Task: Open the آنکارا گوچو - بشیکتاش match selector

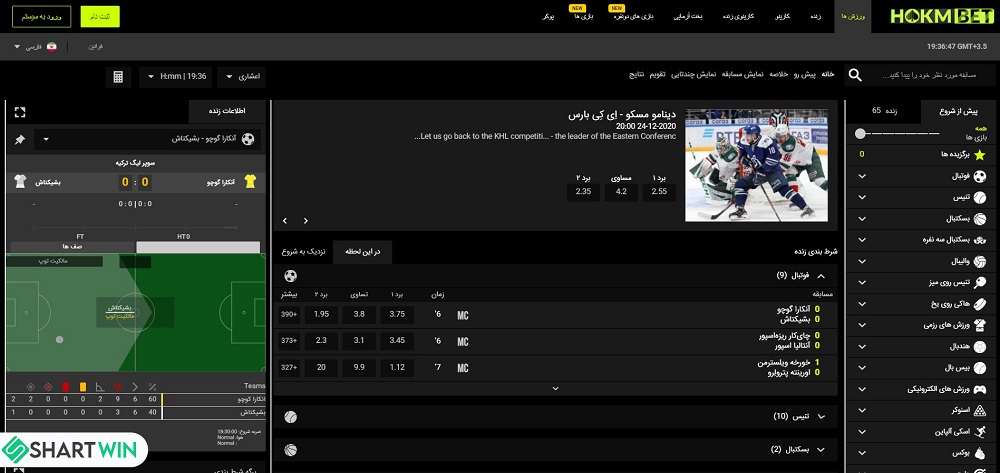Action: coord(147,139)
